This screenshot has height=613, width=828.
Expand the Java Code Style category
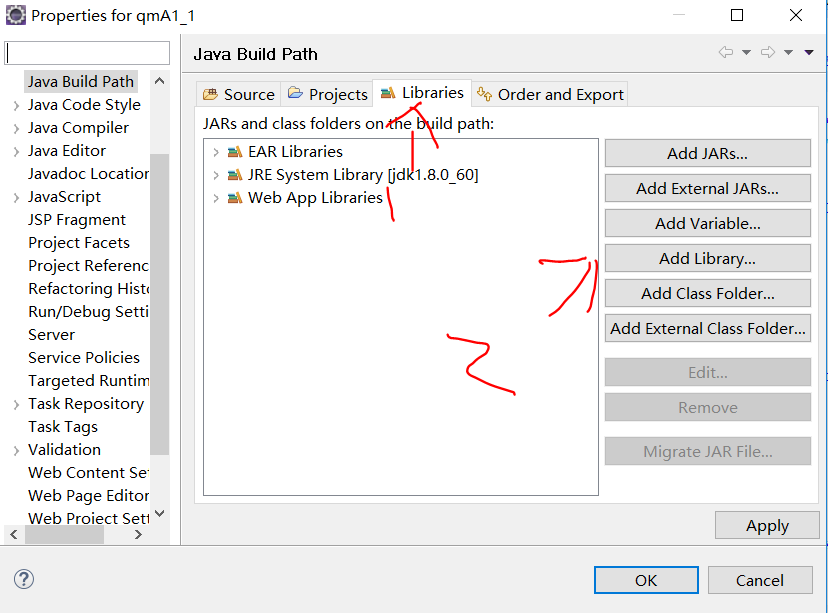point(16,105)
